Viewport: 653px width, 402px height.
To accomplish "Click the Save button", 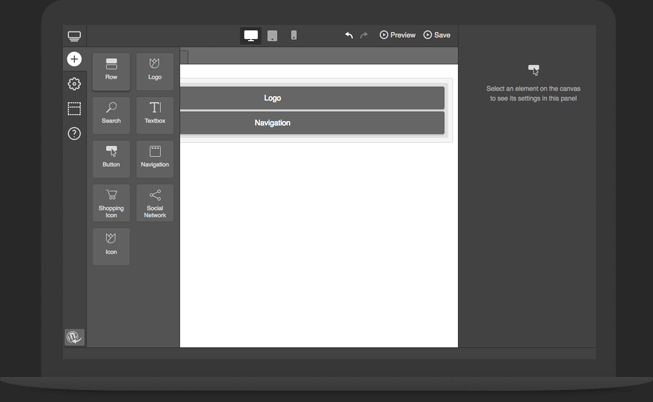I will (x=437, y=35).
